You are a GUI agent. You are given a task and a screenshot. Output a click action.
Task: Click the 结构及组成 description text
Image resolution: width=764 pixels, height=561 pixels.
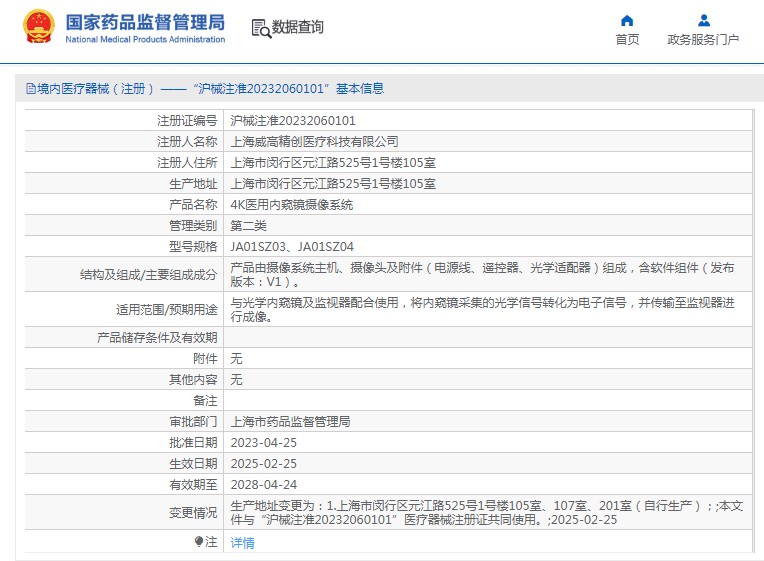(482, 274)
